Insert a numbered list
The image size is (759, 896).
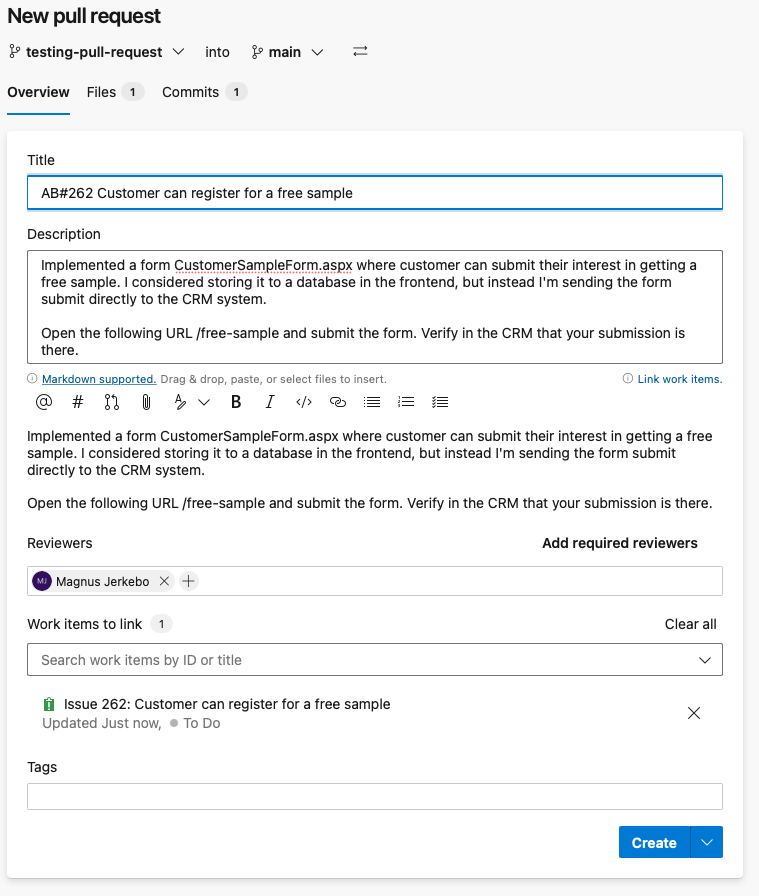(406, 402)
